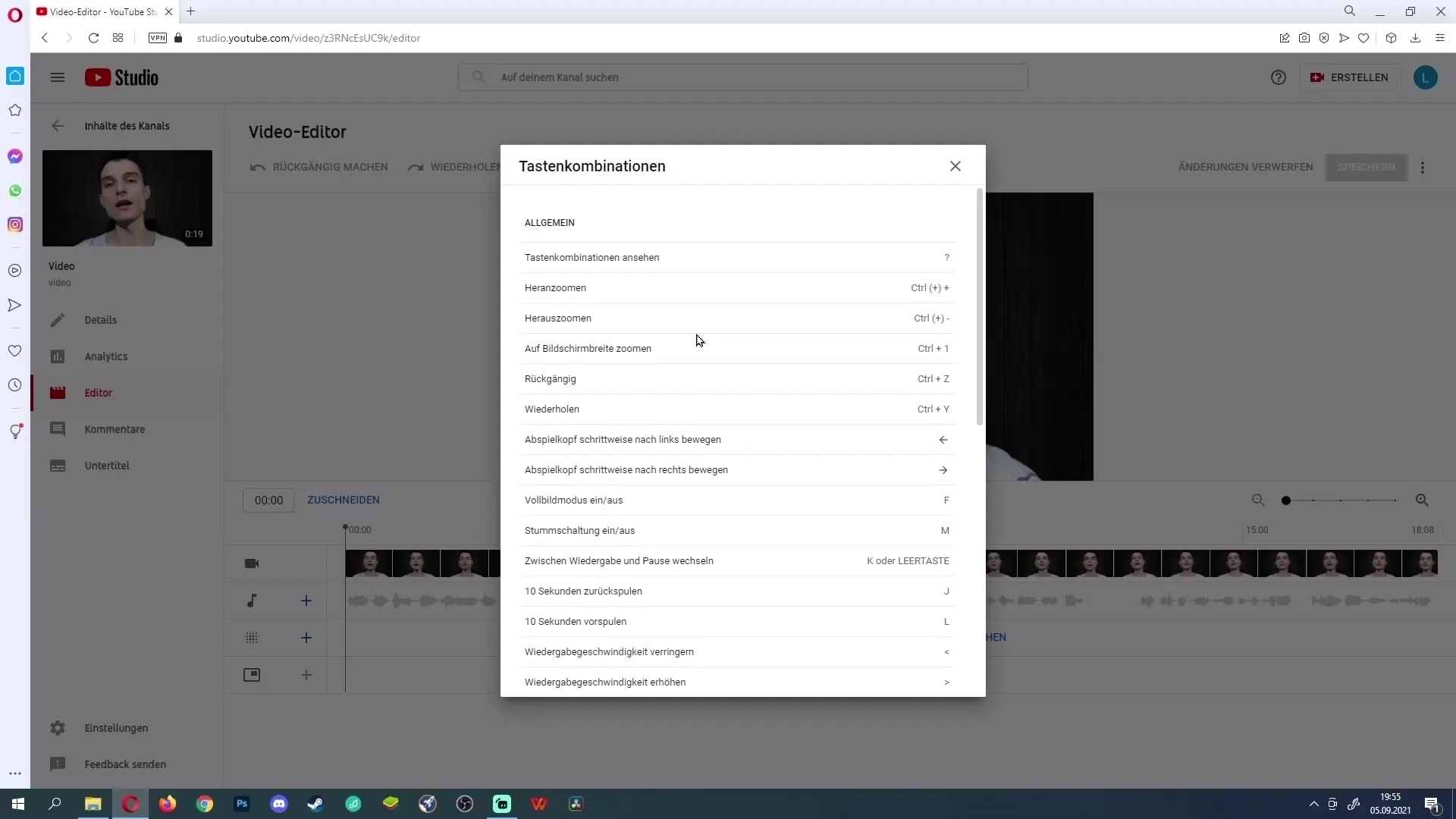
Task: Click the Rückgängig shortcut row
Action: click(x=737, y=379)
